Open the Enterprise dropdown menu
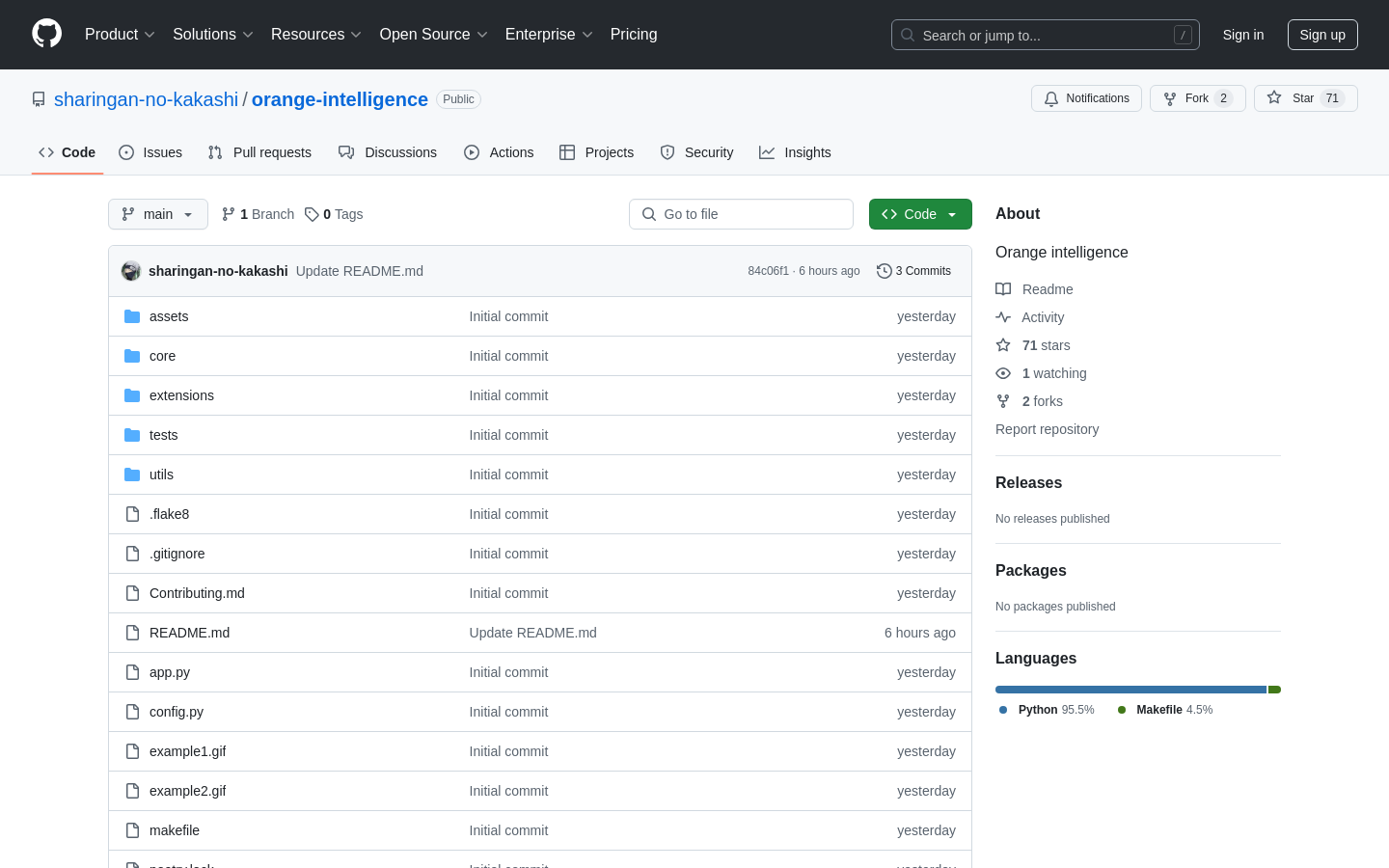Image resolution: width=1389 pixels, height=868 pixels. tap(549, 35)
